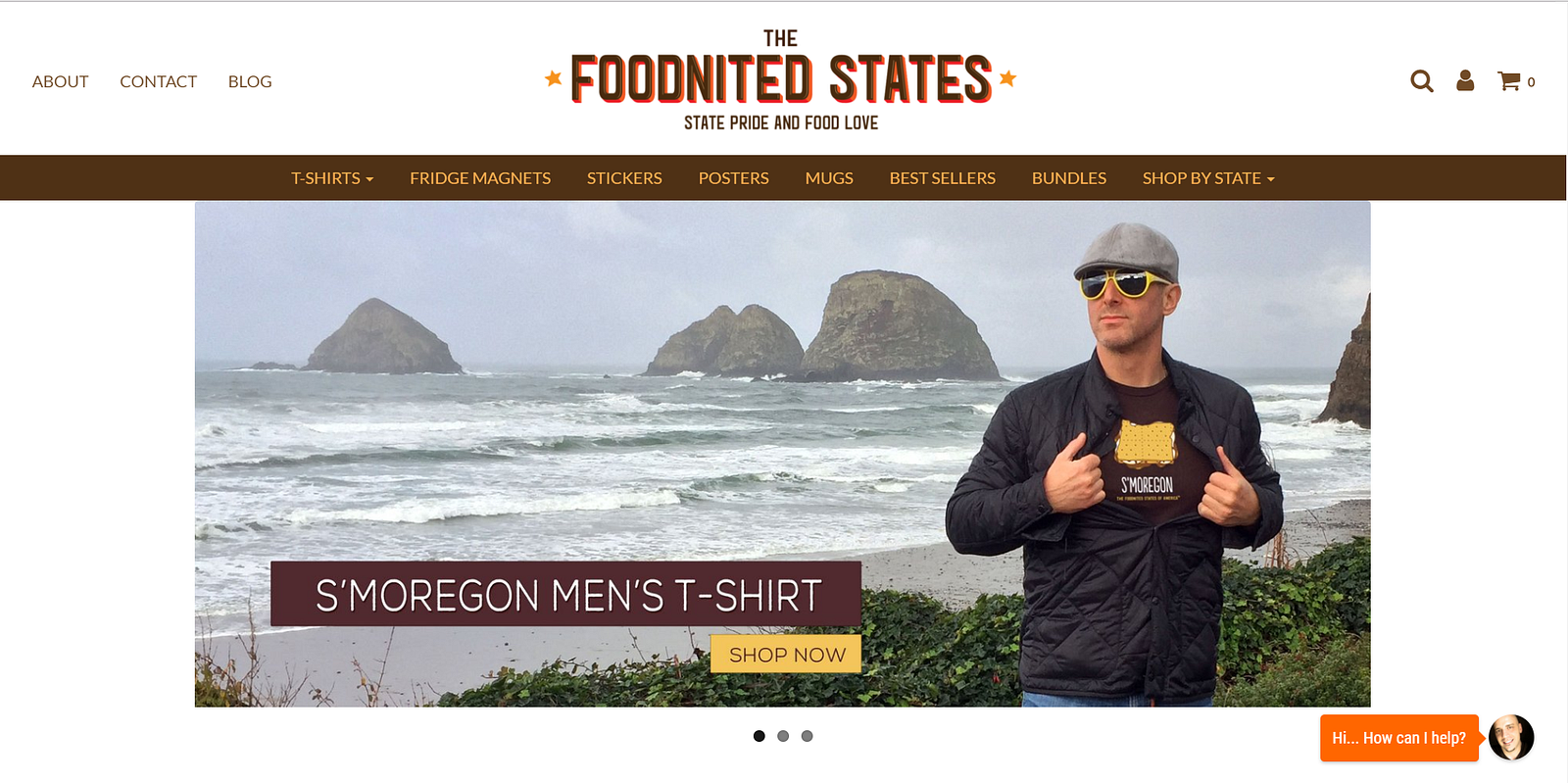Open the 'Hi... How can I help?' chat
This screenshot has height=783, width=1568.
1398,738
